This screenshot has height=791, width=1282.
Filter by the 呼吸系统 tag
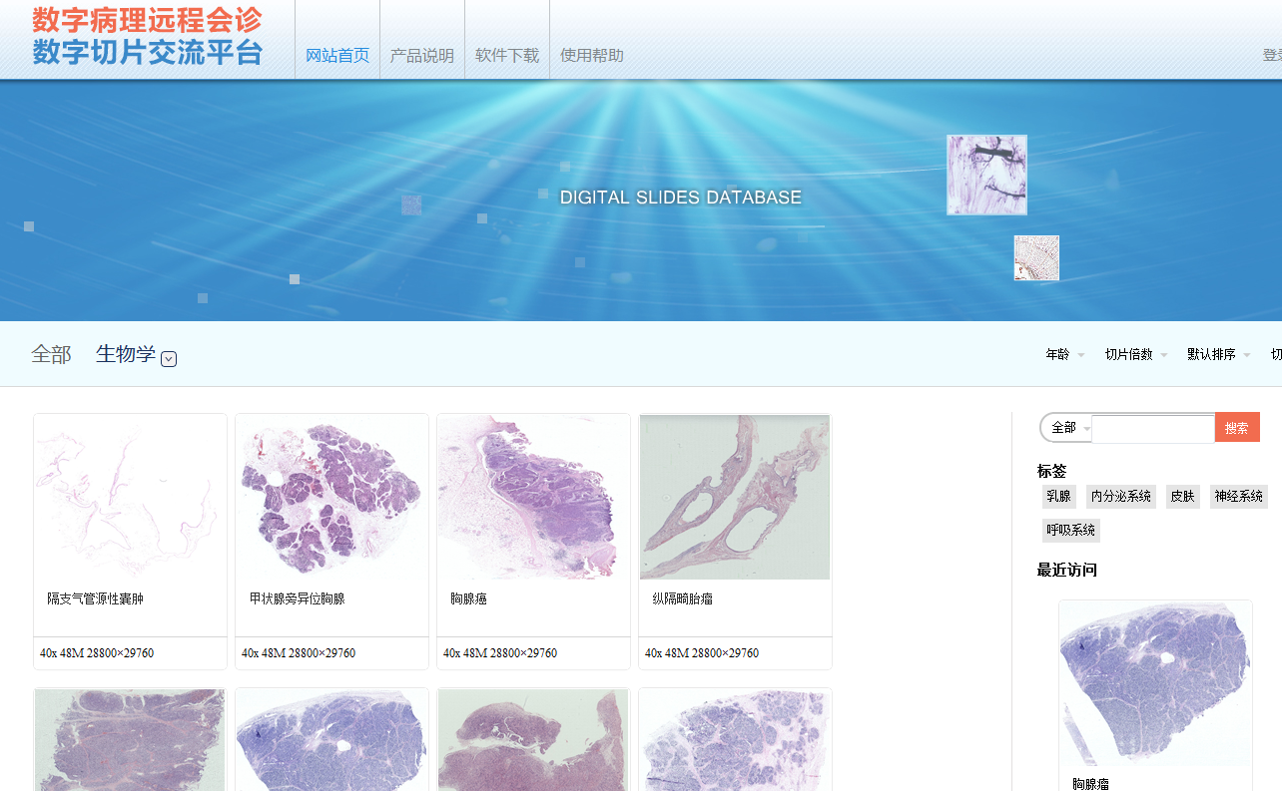1071,530
